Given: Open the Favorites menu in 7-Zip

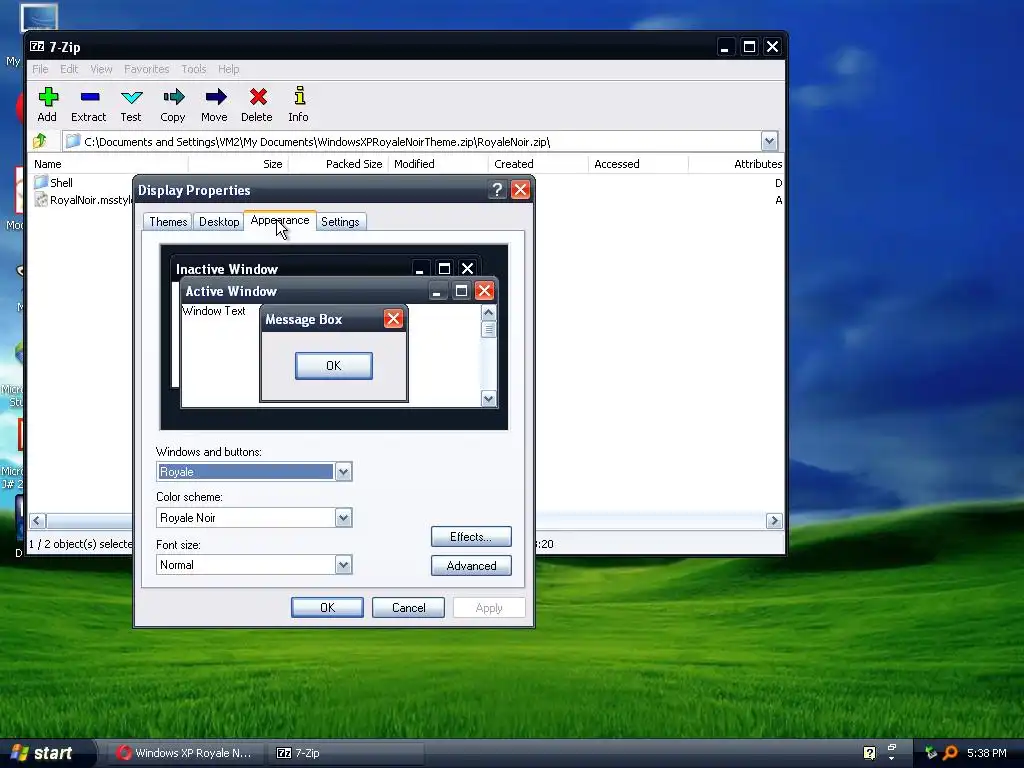Looking at the screenshot, I should click(x=147, y=69).
